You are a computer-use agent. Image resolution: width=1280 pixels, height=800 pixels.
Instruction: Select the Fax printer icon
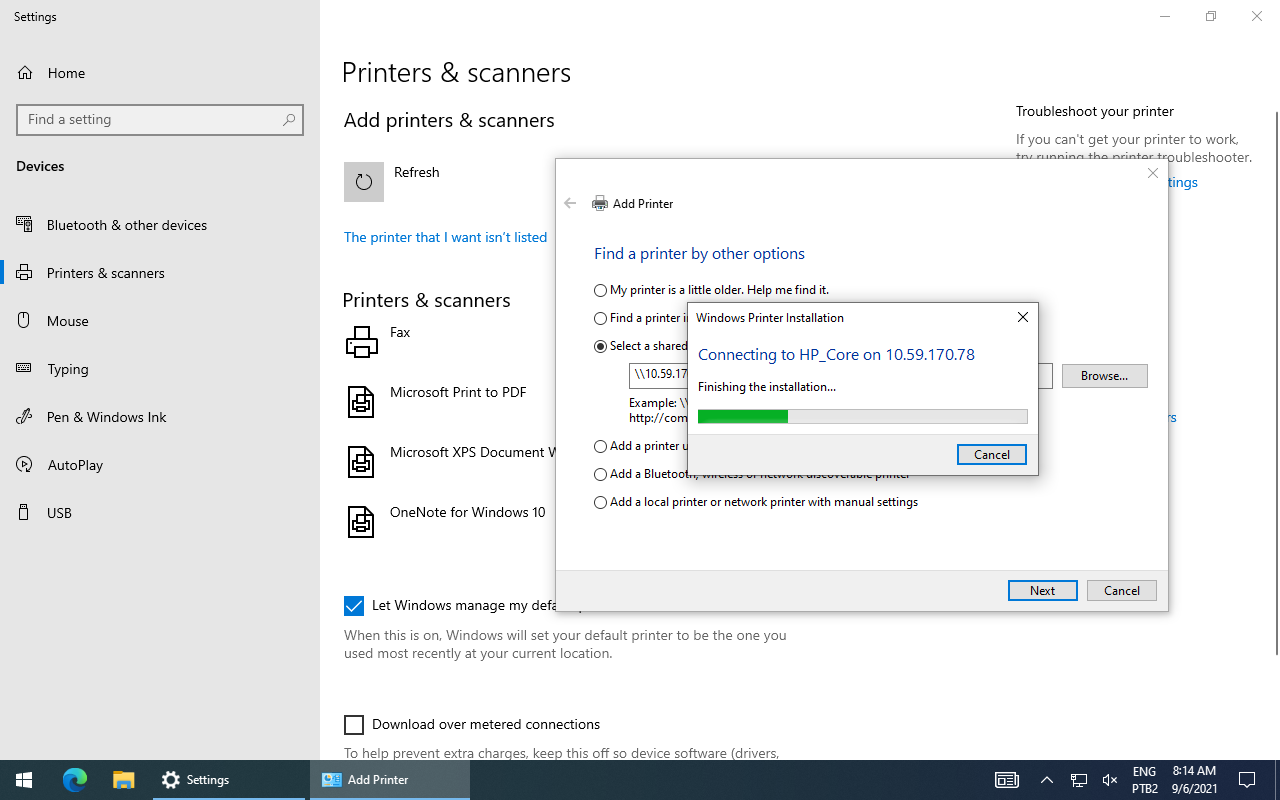point(361,341)
